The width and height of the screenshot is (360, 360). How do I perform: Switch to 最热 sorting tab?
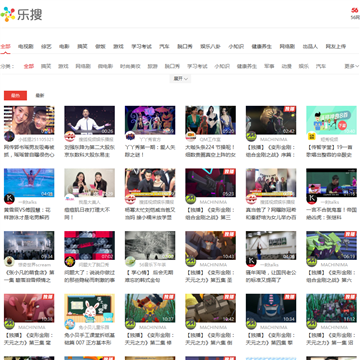[15, 95]
